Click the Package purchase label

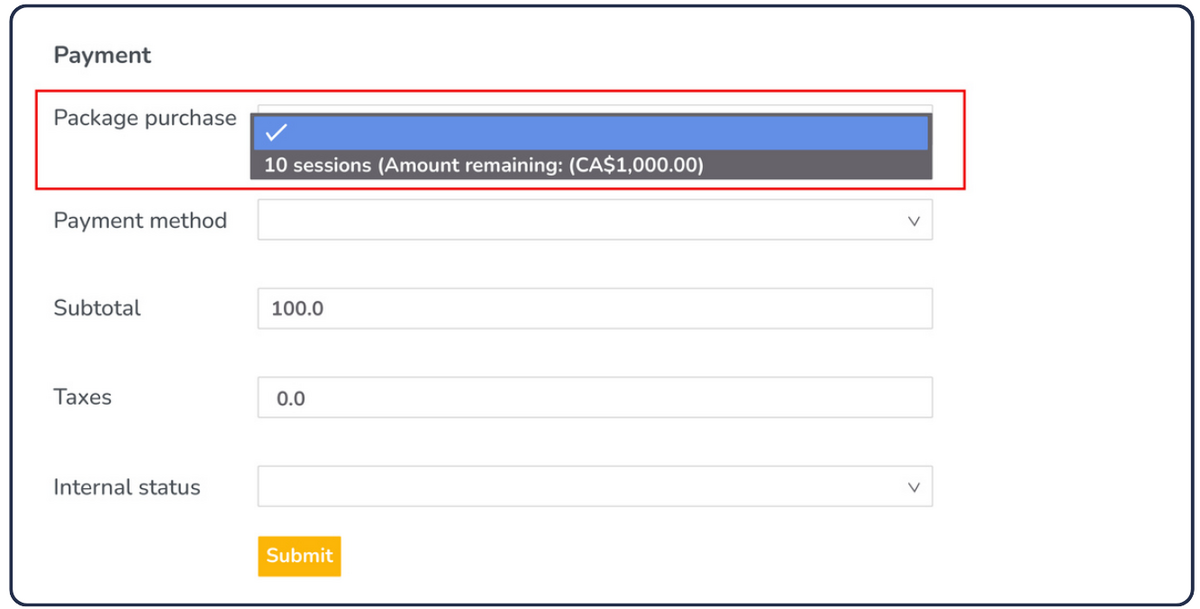(144, 118)
